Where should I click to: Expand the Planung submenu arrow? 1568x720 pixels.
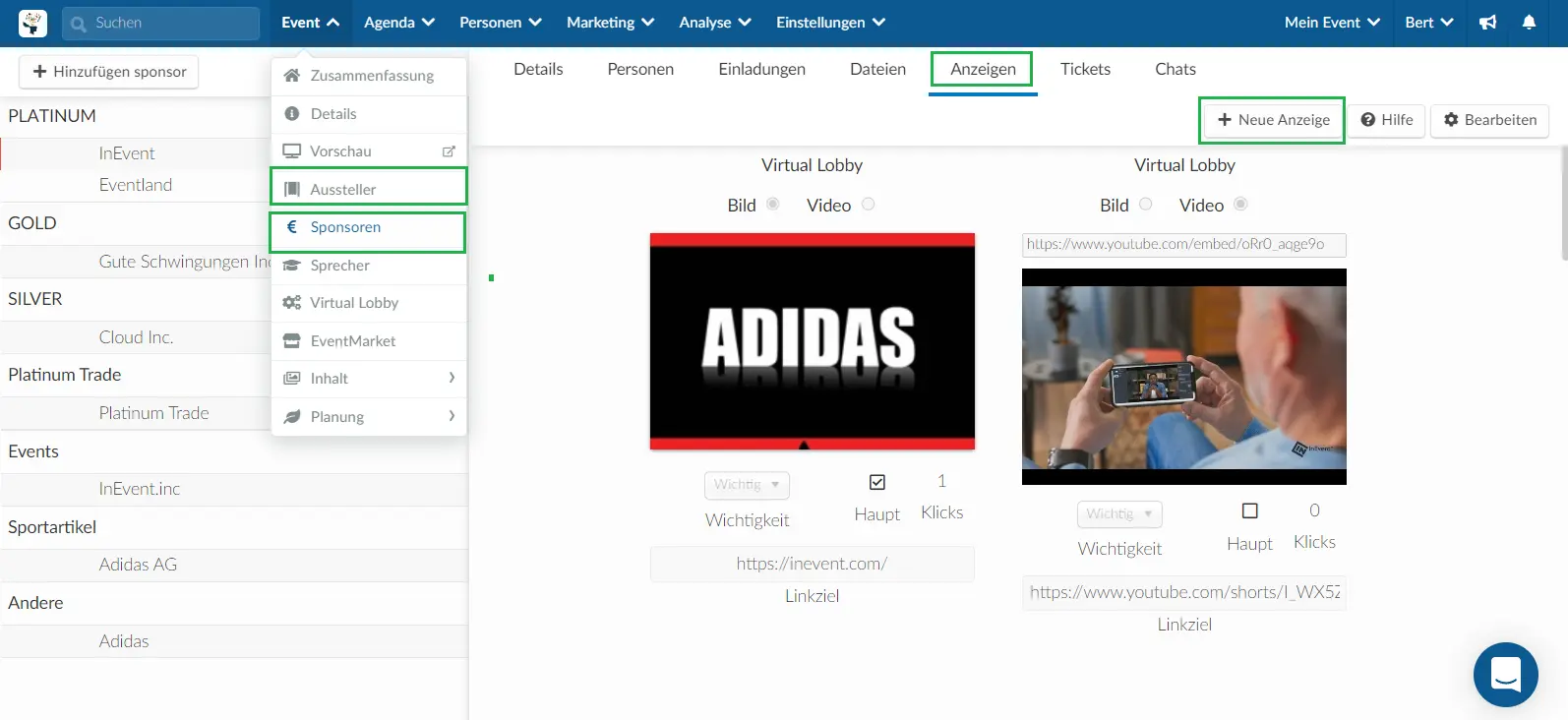(x=452, y=416)
